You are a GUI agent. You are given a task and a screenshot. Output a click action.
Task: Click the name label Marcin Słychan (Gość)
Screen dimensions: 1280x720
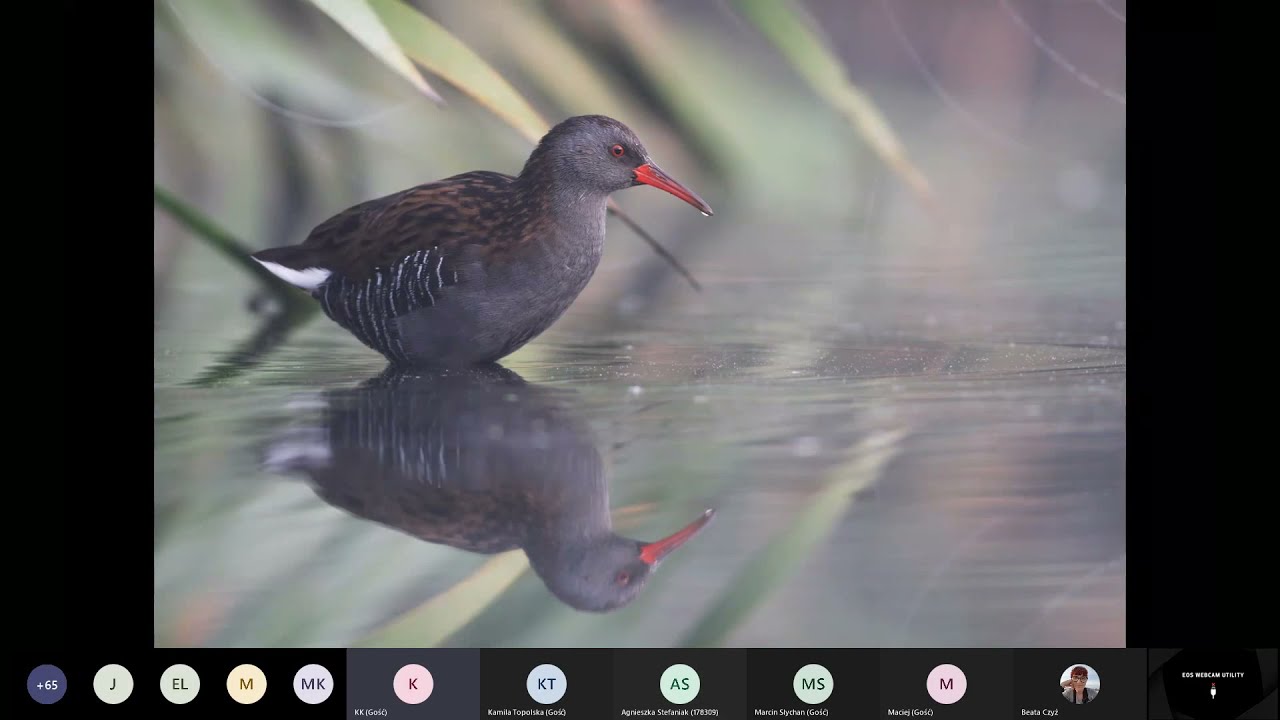[x=791, y=712]
